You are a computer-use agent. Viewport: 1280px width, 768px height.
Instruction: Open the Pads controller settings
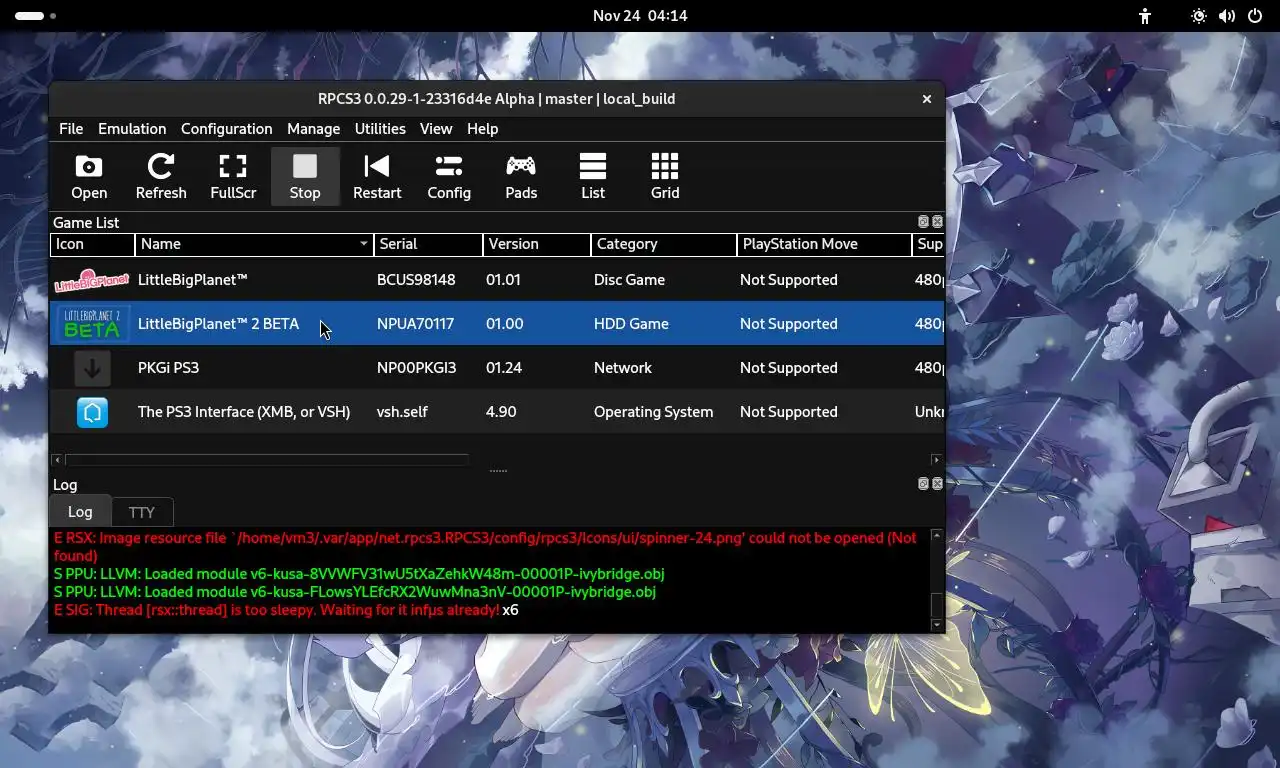coord(521,177)
